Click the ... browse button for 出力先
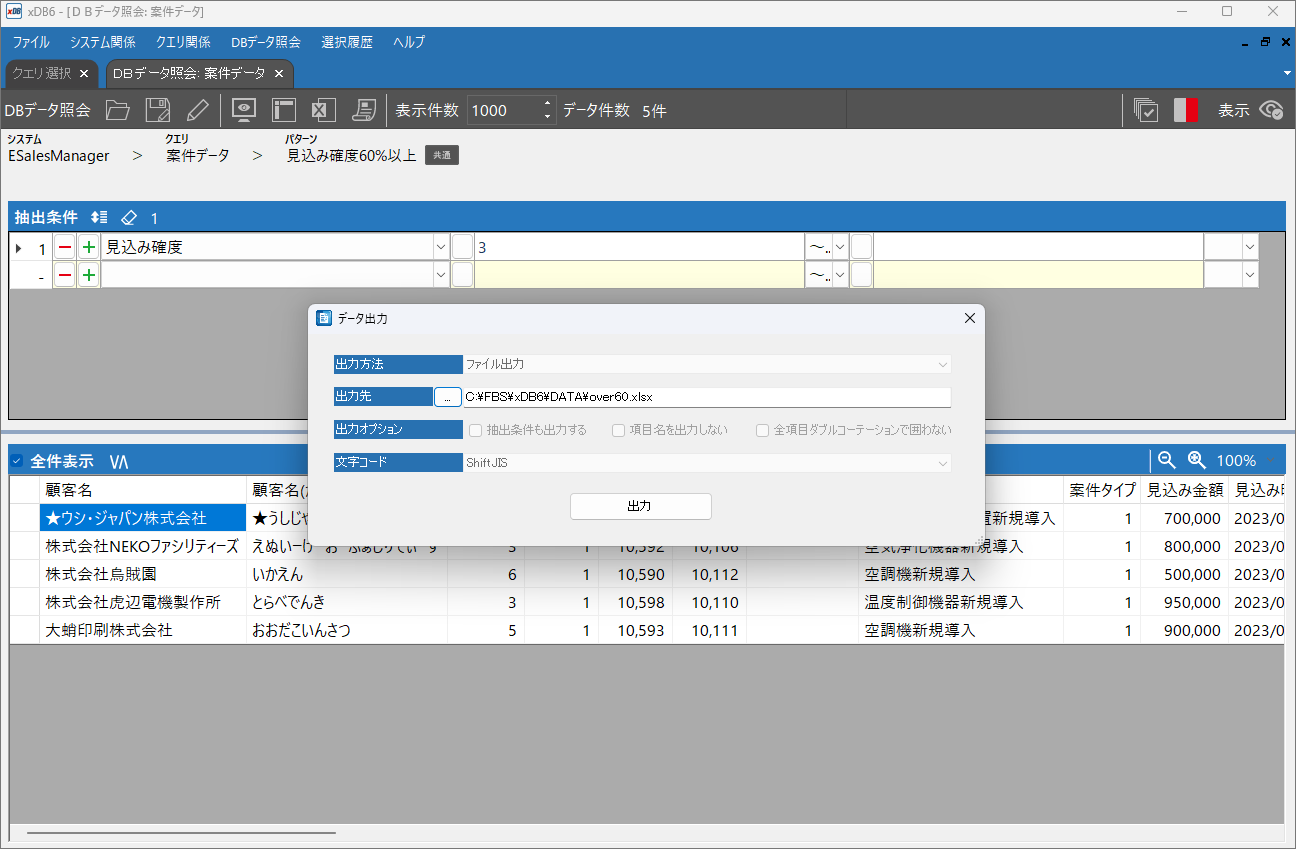1296x849 pixels. click(x=448, y=397)
